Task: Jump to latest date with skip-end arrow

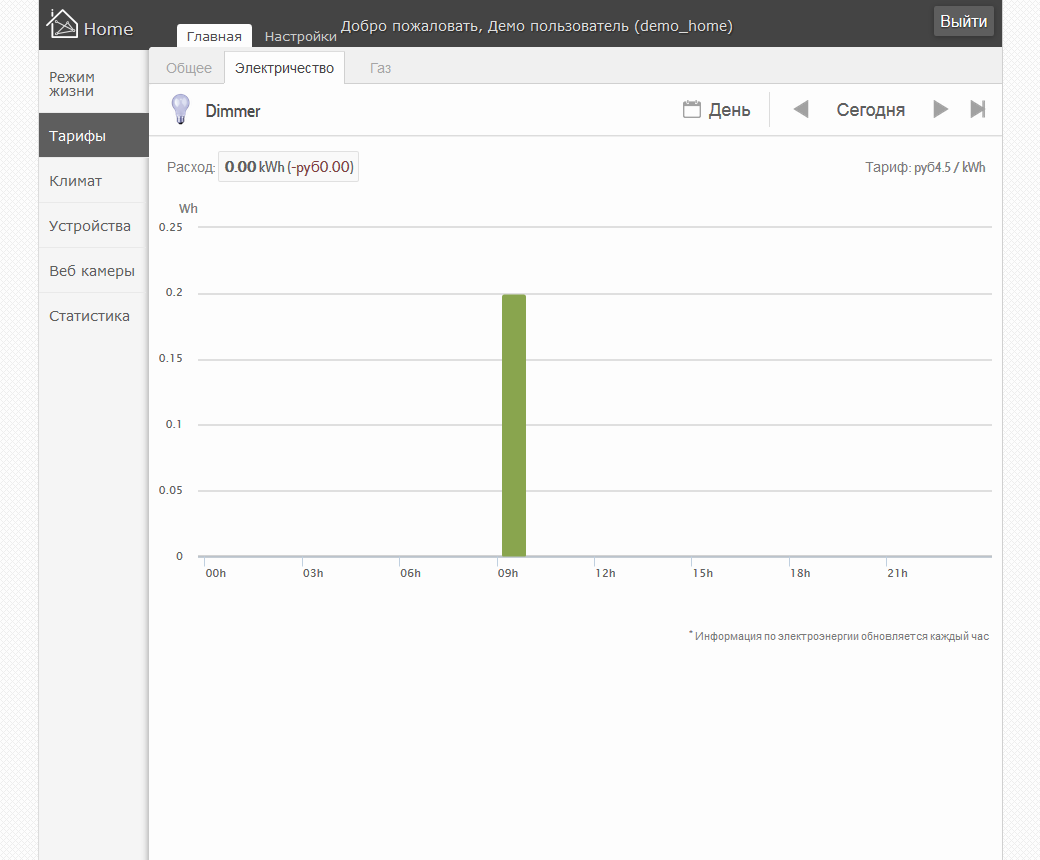Action: pos(978,109)
